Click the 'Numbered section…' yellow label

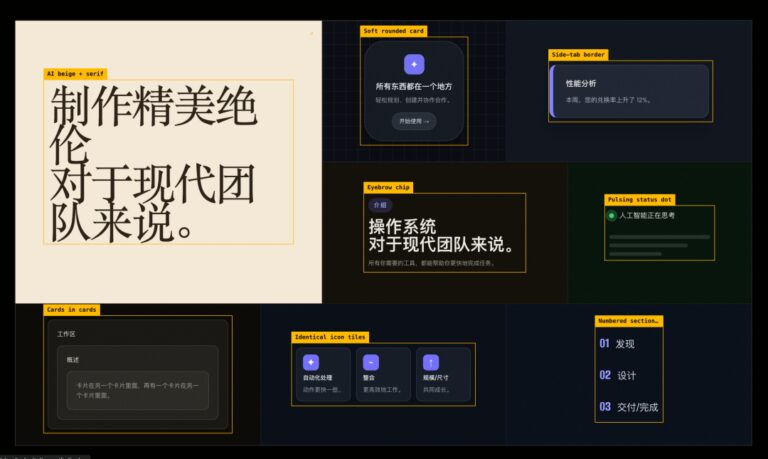[629, 321]
